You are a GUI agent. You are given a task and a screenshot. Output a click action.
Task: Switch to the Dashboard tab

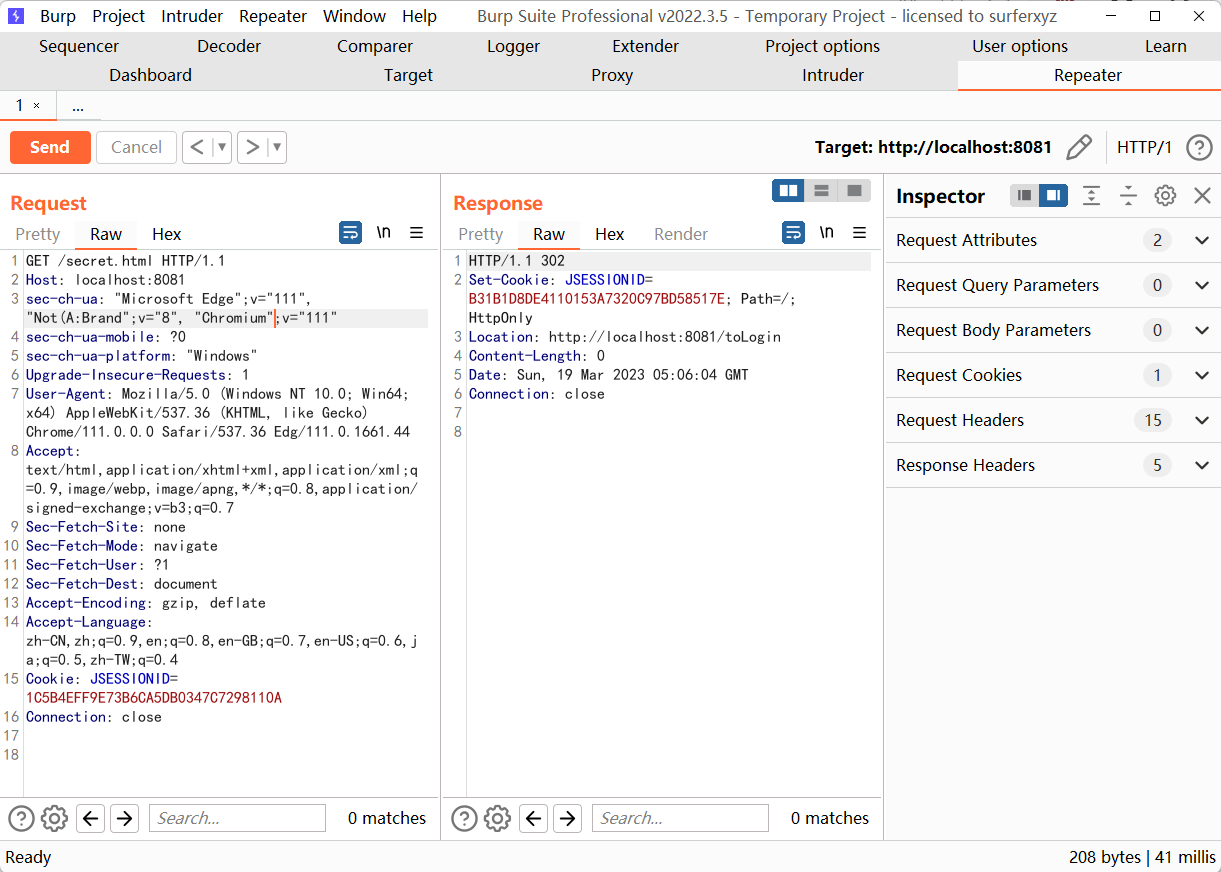point(150,75)
